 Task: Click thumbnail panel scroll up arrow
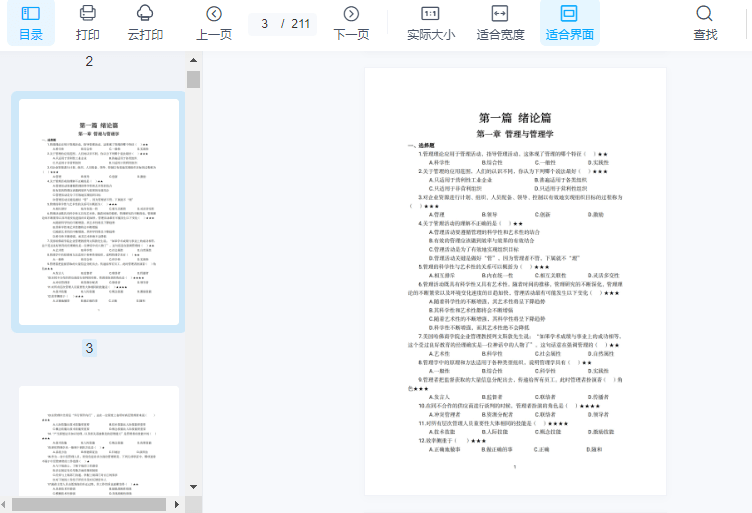click(x=193, y=60)
